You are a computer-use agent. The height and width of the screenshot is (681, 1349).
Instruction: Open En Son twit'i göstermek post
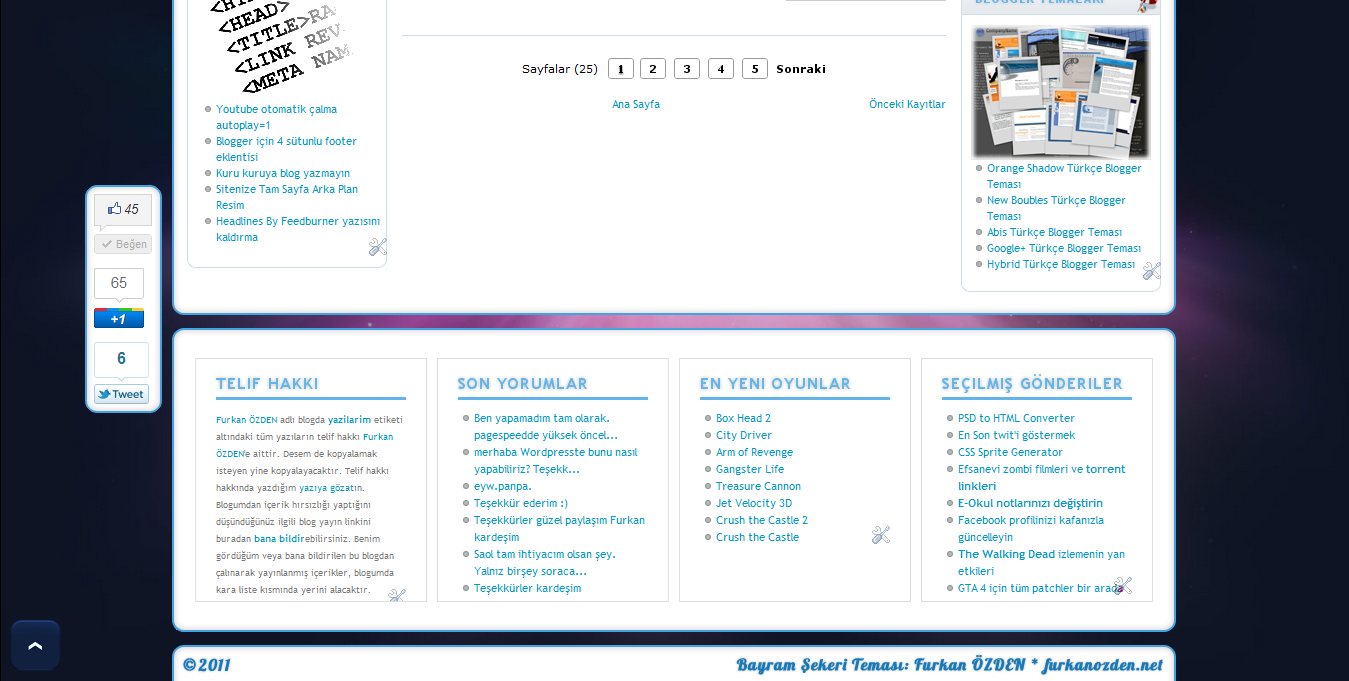coord(1016,435)
